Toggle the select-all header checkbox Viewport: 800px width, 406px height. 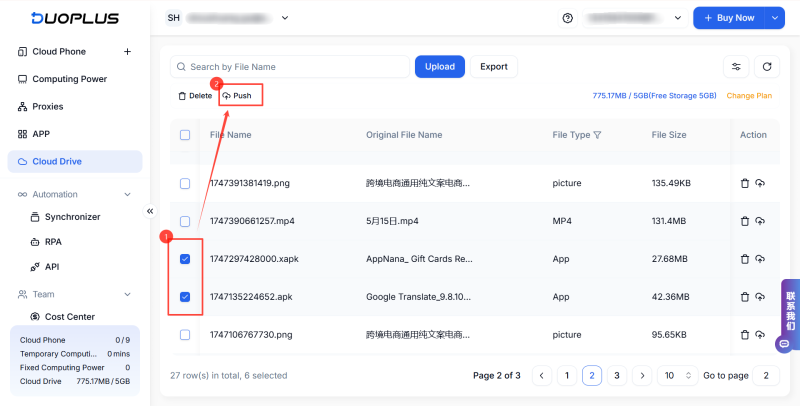pos(185,135)
